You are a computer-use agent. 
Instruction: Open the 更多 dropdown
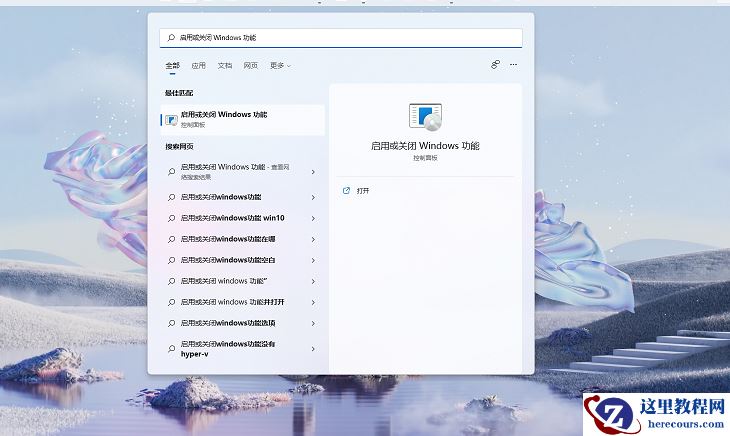pyautogui.click(x=280, y=66)
